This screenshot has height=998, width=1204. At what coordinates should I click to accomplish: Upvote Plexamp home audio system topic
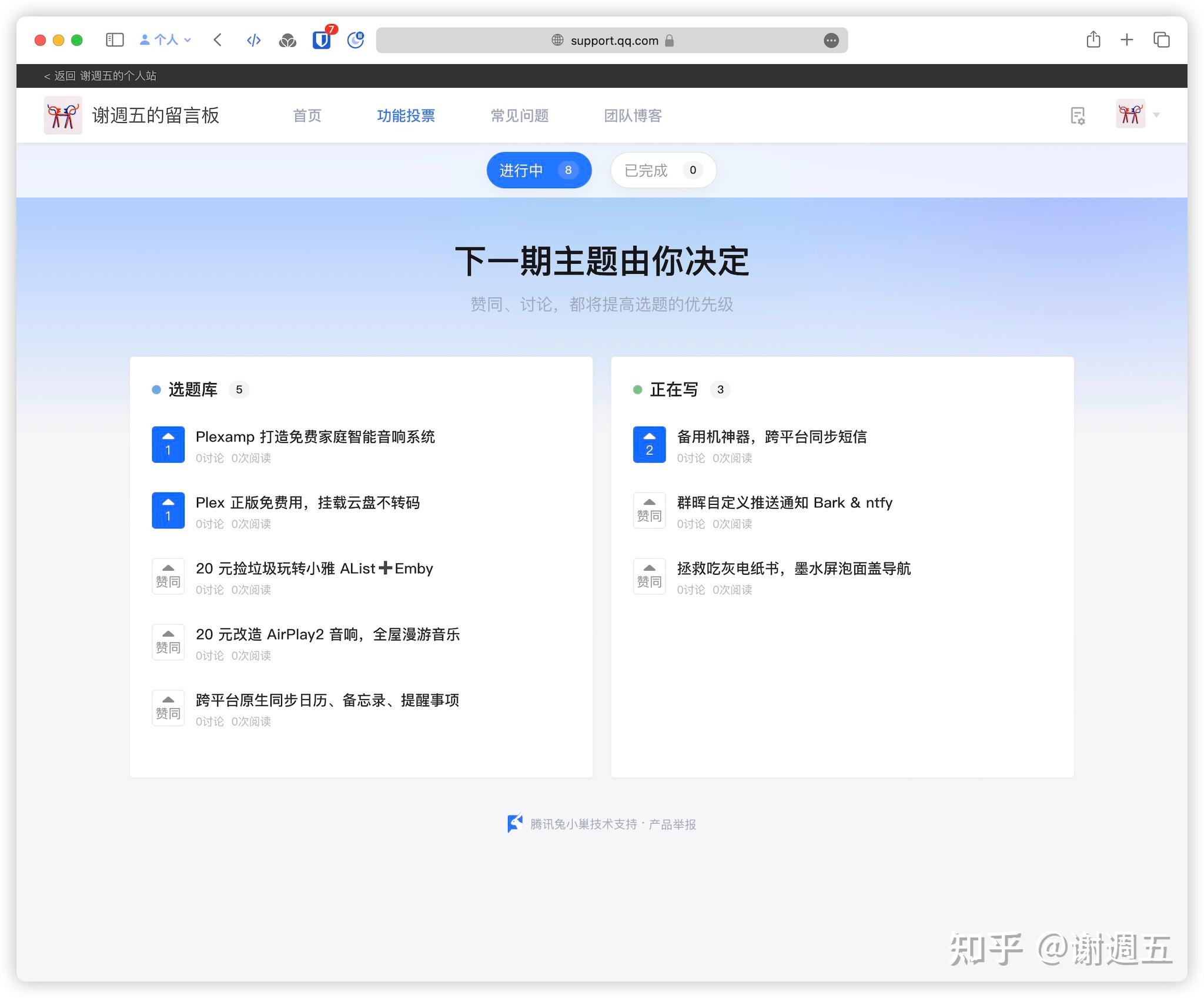168,444
